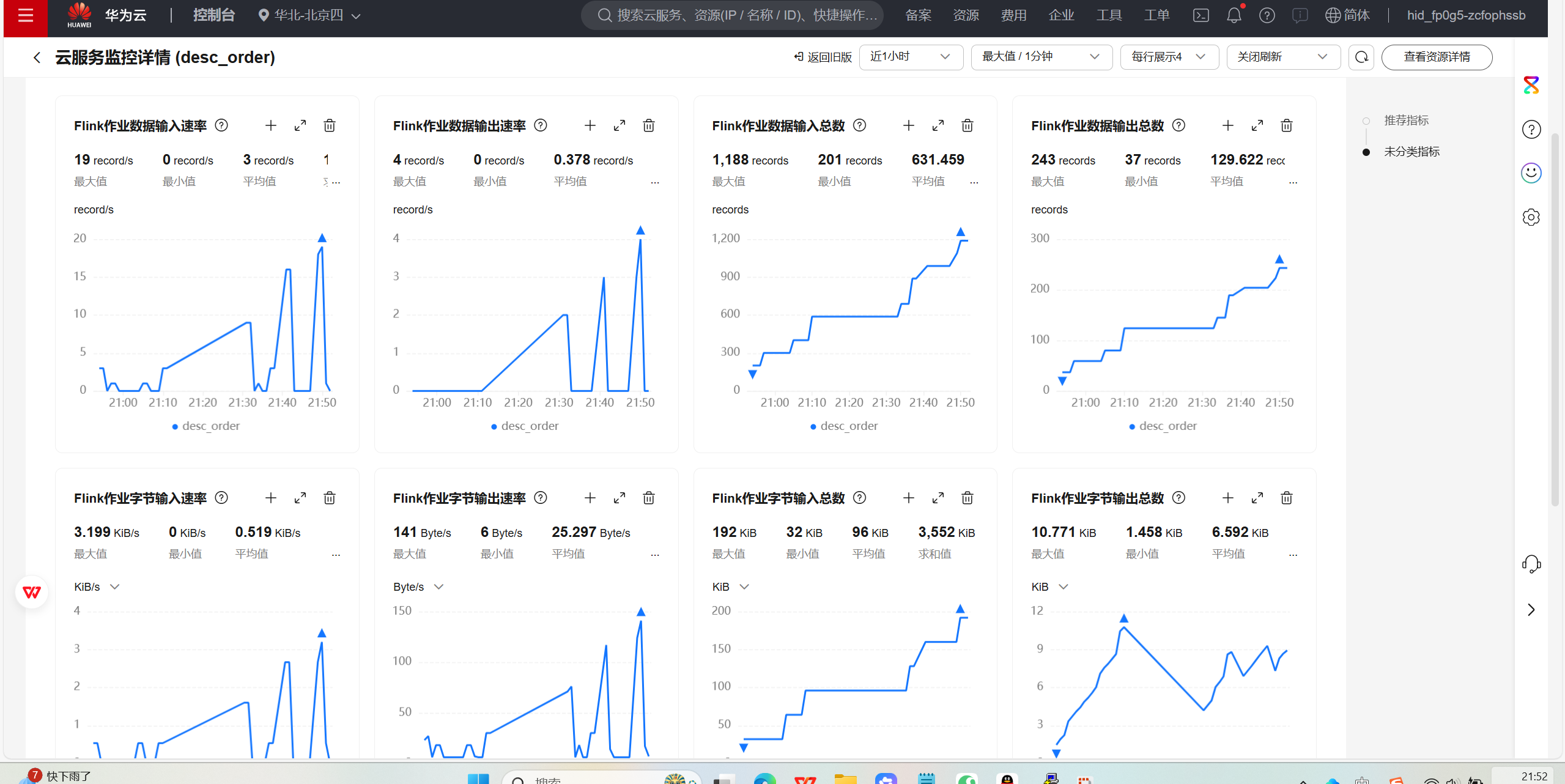Open the 费用 menu in top bar
1565x784 pixels.
click(x=1013, y=15)
